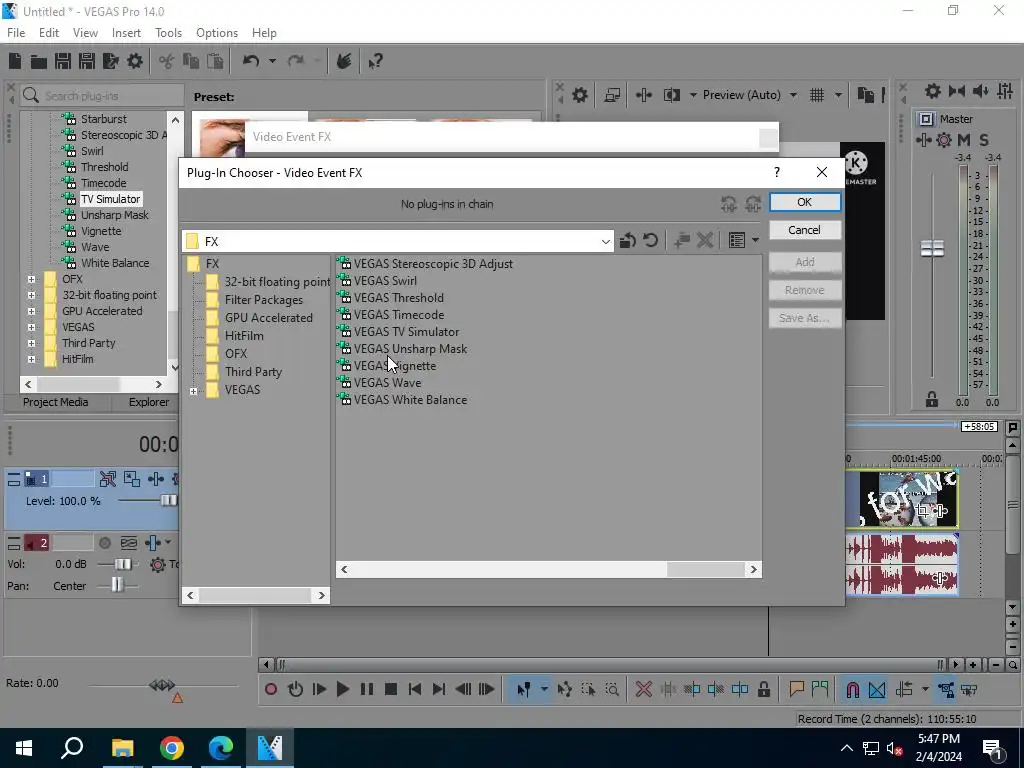Click the audio track Pan slider
This screenshot has width=1024, height=768.
point(118,585)
